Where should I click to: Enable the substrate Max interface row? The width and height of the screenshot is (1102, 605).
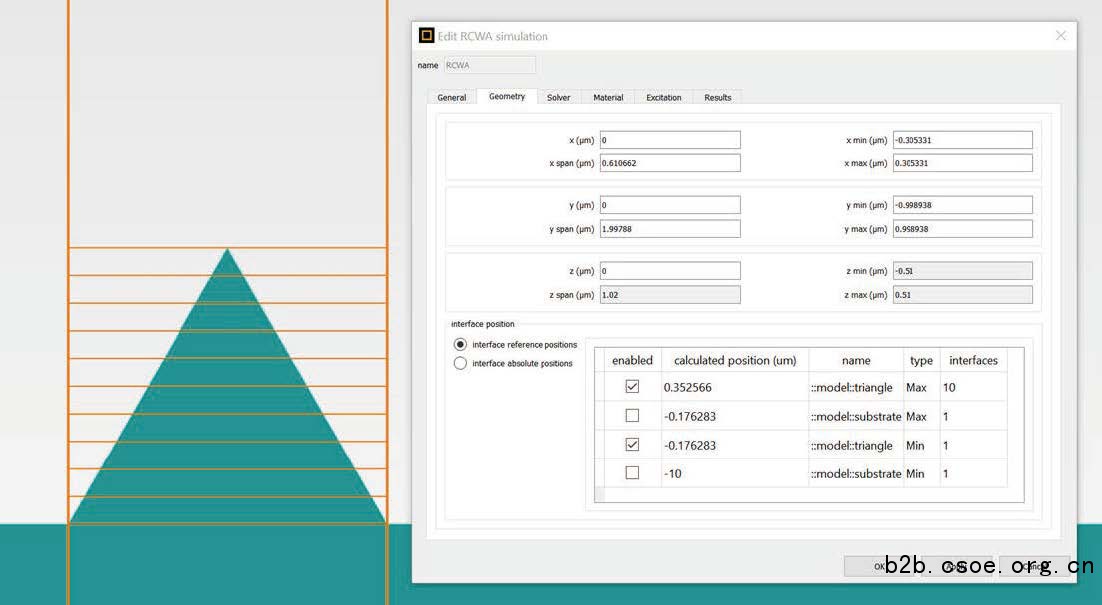(x=632, y=416)
